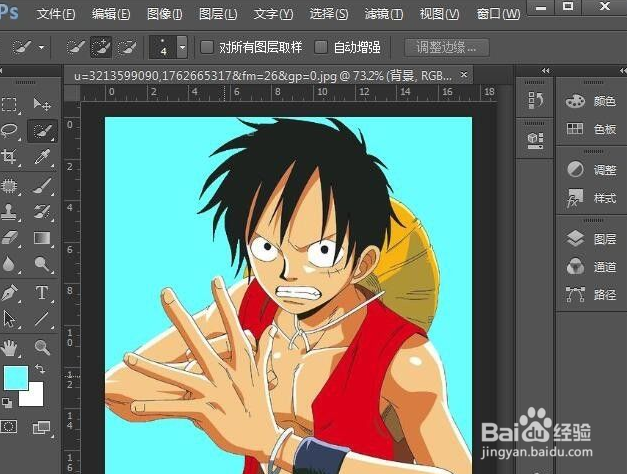Select the Dodge tool
627x474 pixels.
42,264
